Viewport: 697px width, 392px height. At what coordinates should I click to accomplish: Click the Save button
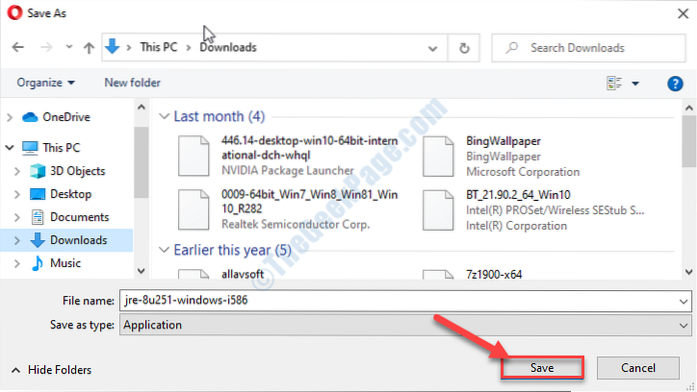(542, 368)
